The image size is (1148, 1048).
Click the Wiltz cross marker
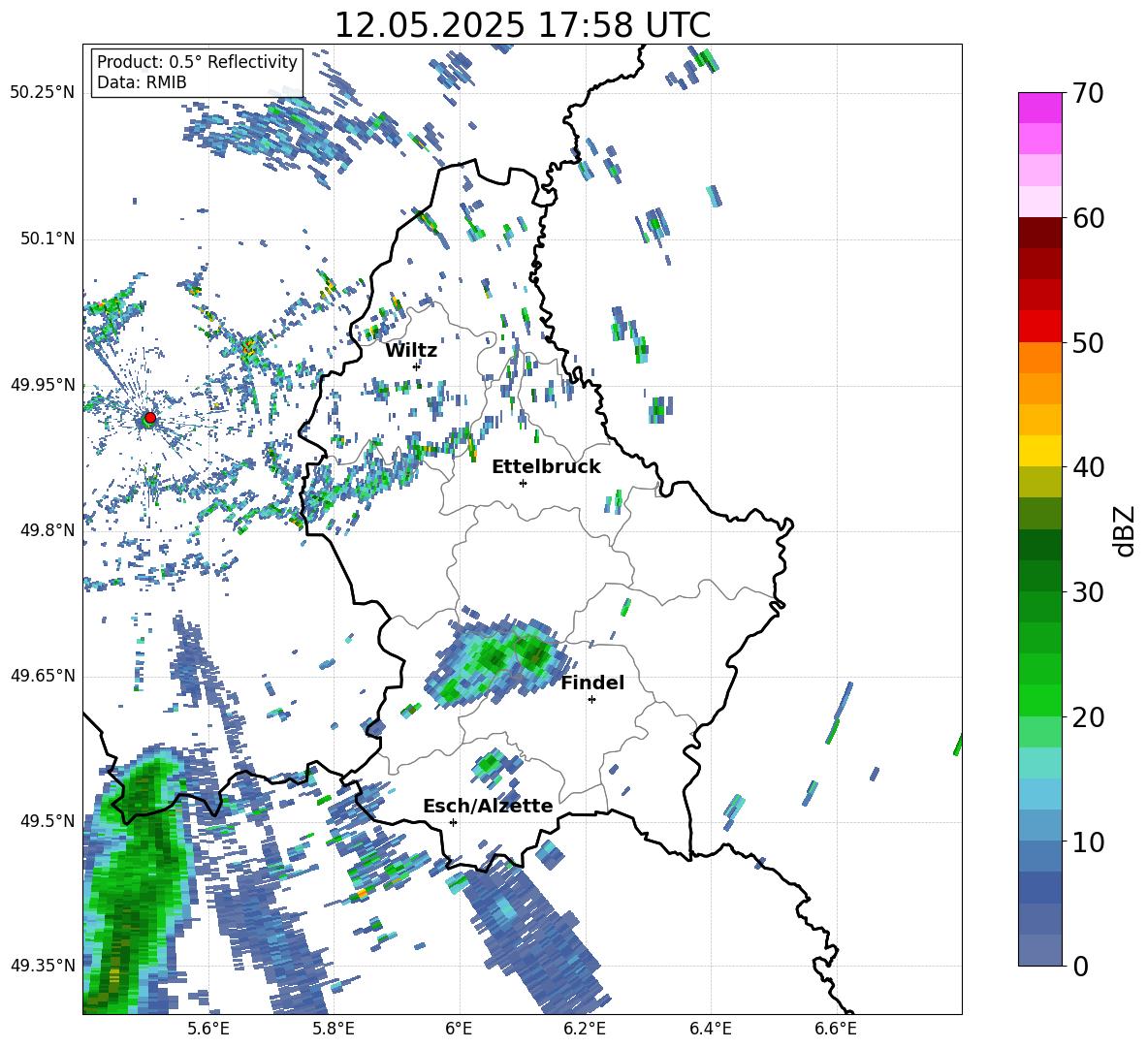click(417, 365)
